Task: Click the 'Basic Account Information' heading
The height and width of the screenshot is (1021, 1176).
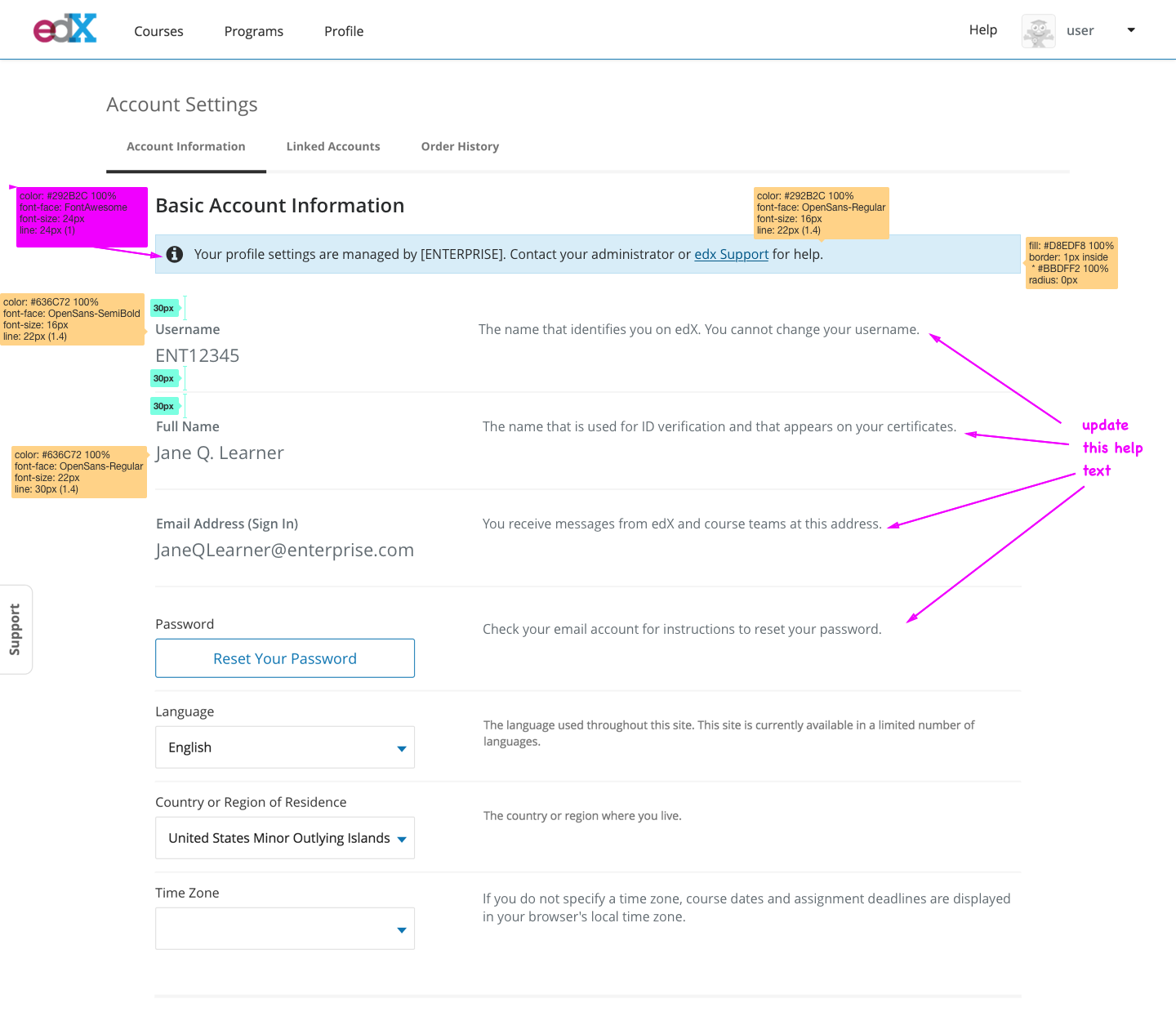Action: click(280, 206)
